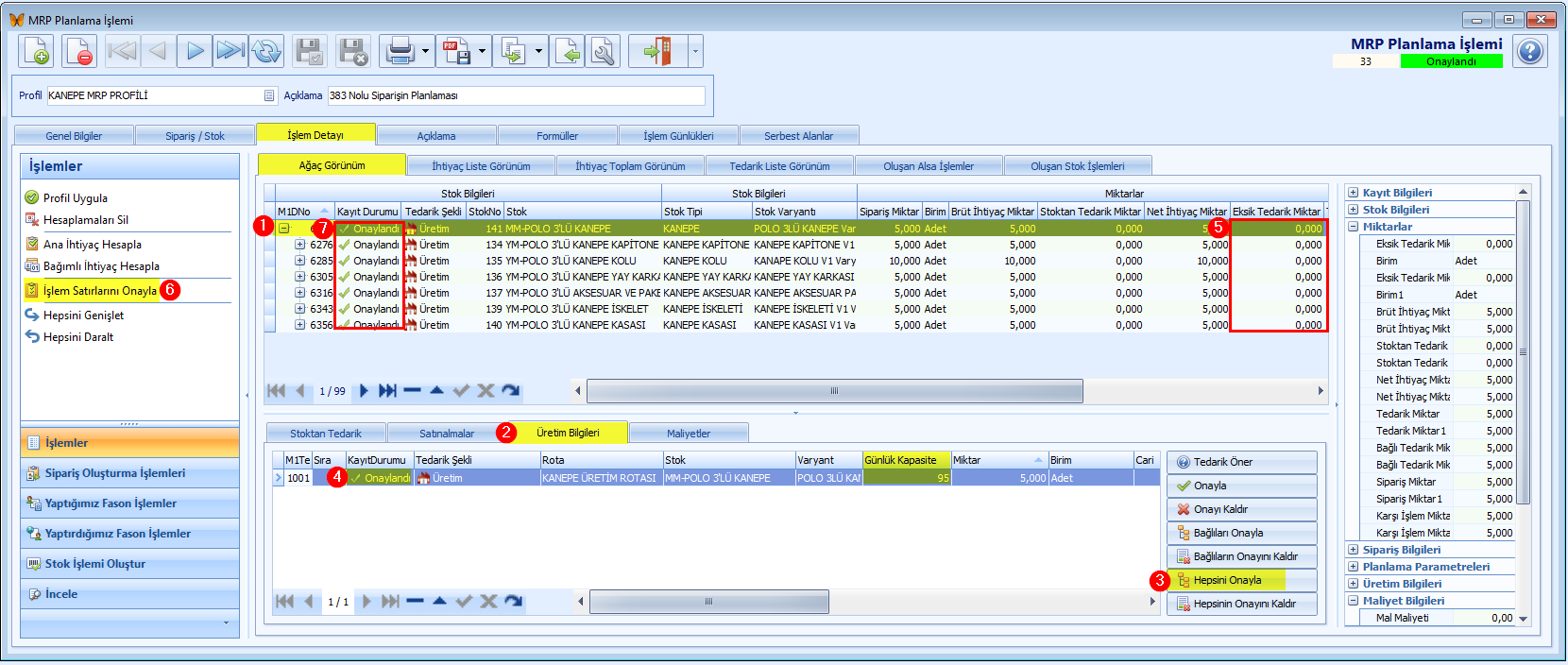Click lower grid horizontal scrollbar thumb
1568x665 pixels.
(709, 602)
